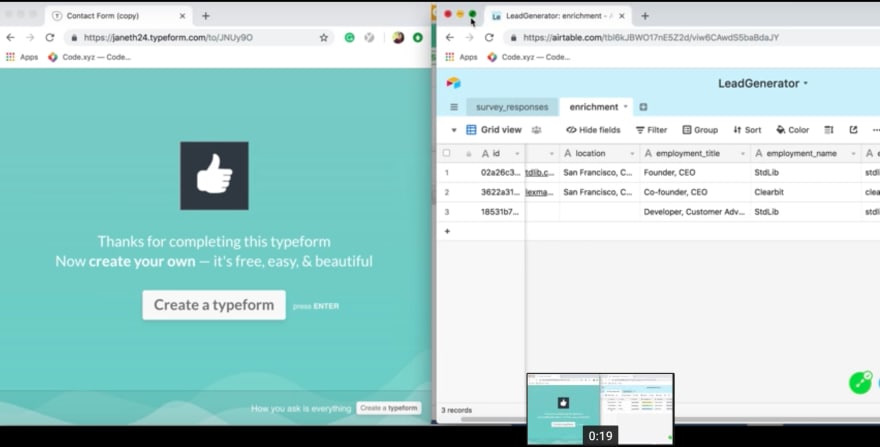Expand the views switcher arrow beside Grid view

tap(453, 130)
